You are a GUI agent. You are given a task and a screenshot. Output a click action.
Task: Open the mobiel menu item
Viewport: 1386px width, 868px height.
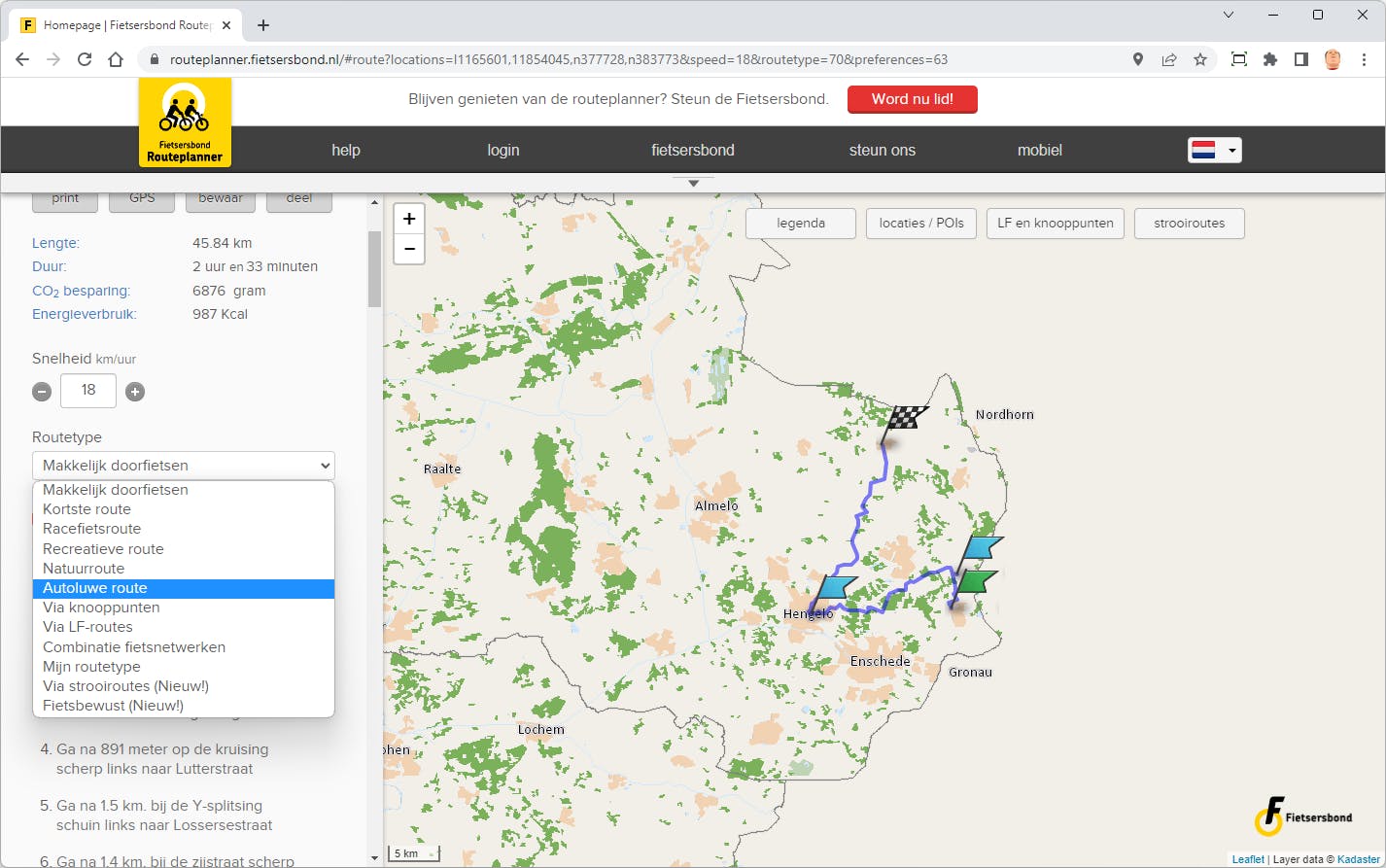1040,150
